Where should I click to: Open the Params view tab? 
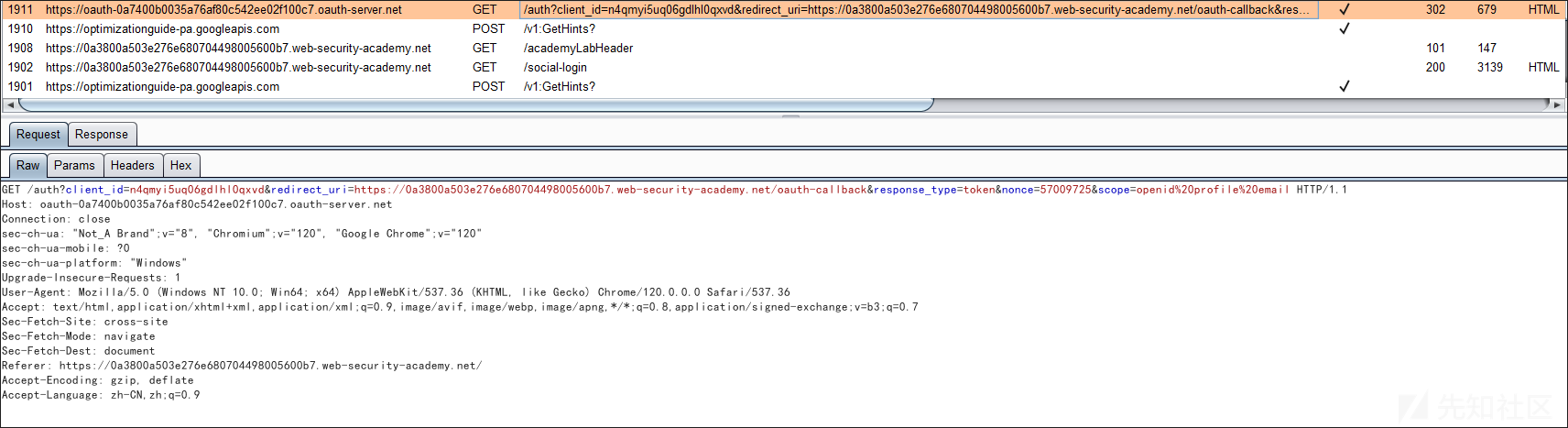pos(74,165)
